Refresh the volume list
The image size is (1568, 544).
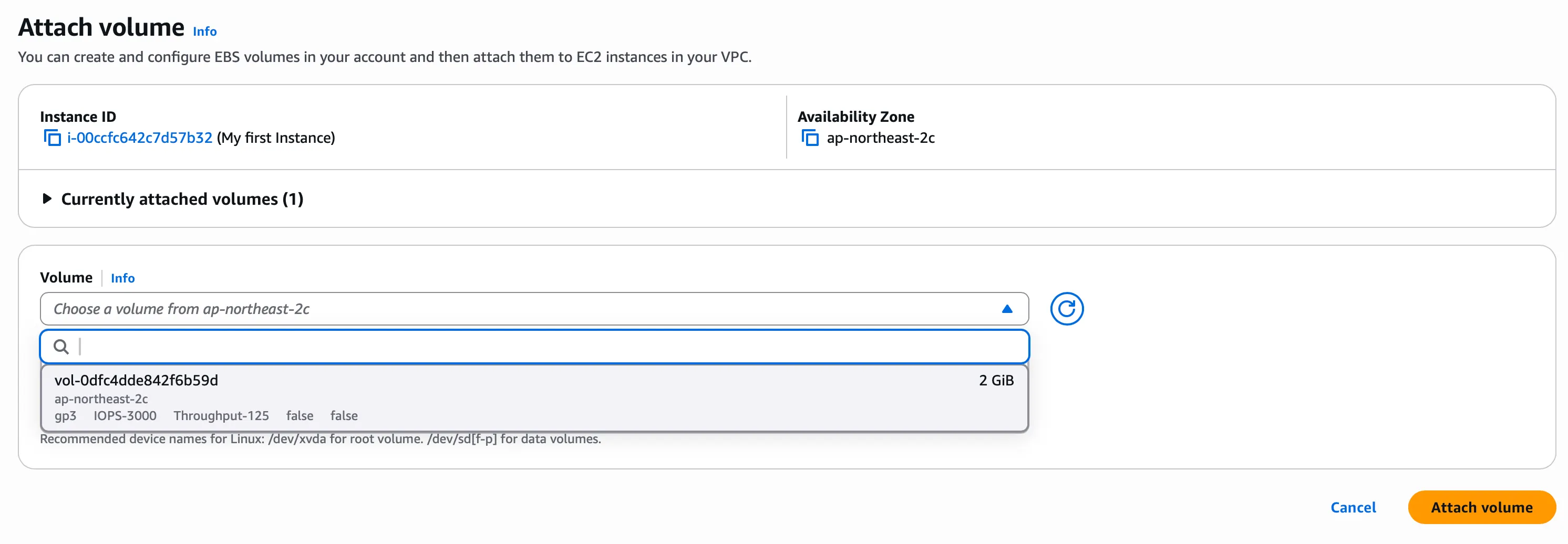pyautogui.click(x=1066, y=309)
